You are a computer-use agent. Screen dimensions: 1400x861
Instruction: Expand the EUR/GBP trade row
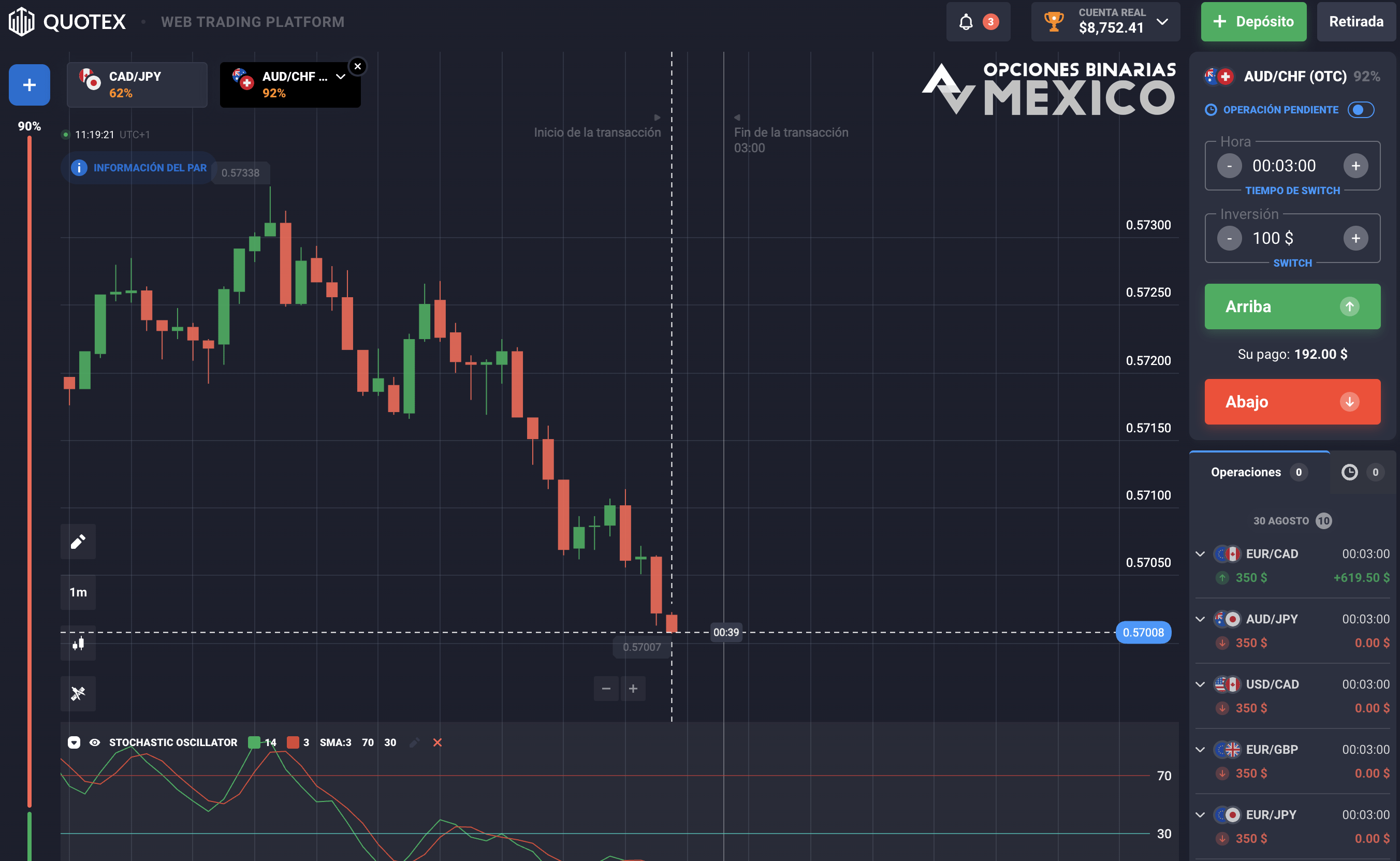1200,749
